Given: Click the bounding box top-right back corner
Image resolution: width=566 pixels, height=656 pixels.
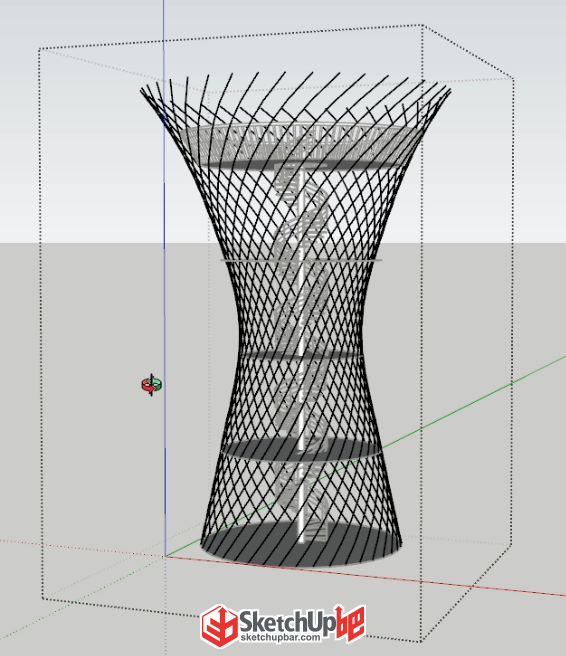Looking at the screenshot, I should click(513, 78).
